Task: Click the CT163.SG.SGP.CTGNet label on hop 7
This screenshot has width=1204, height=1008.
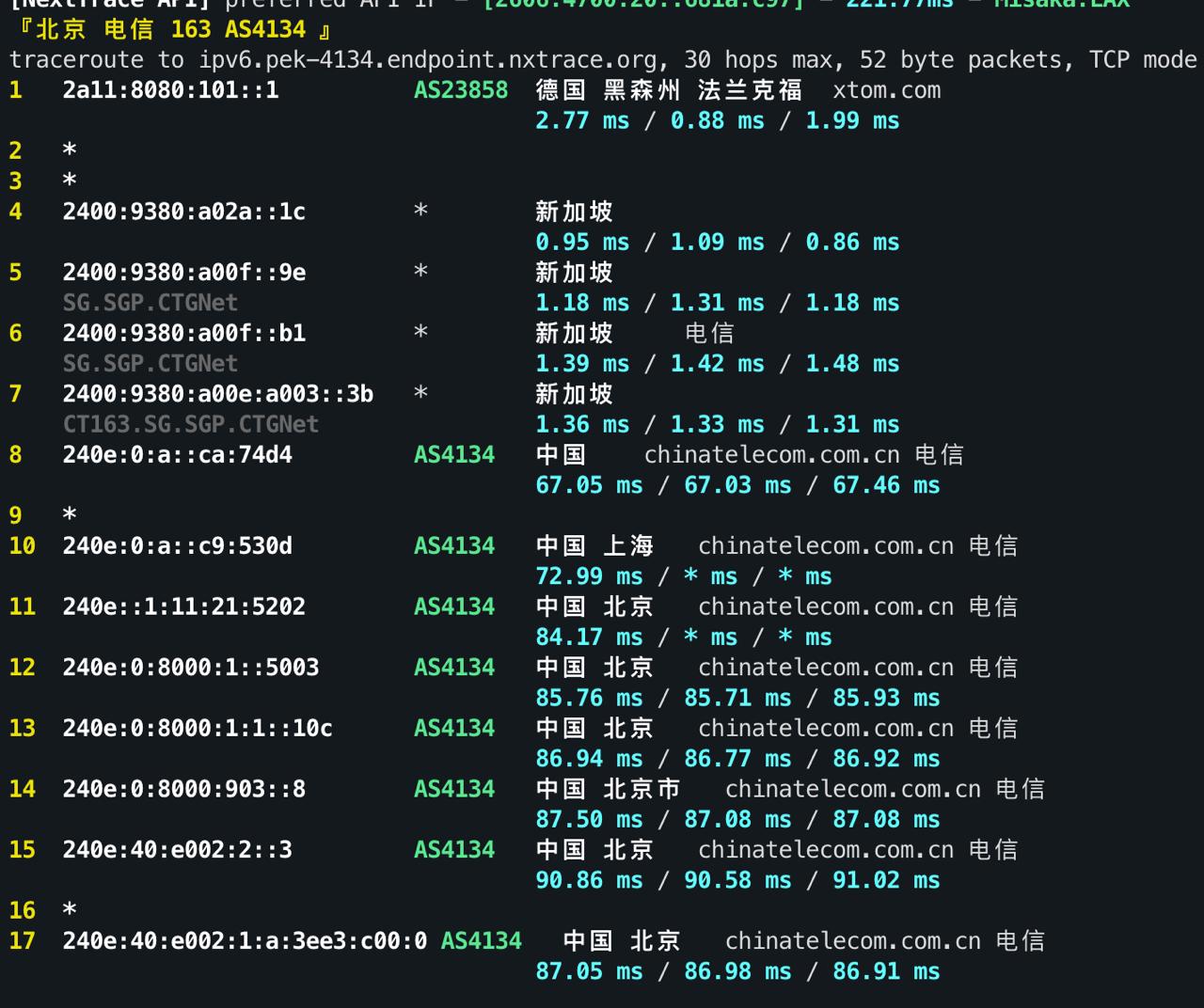Action: 190,424
